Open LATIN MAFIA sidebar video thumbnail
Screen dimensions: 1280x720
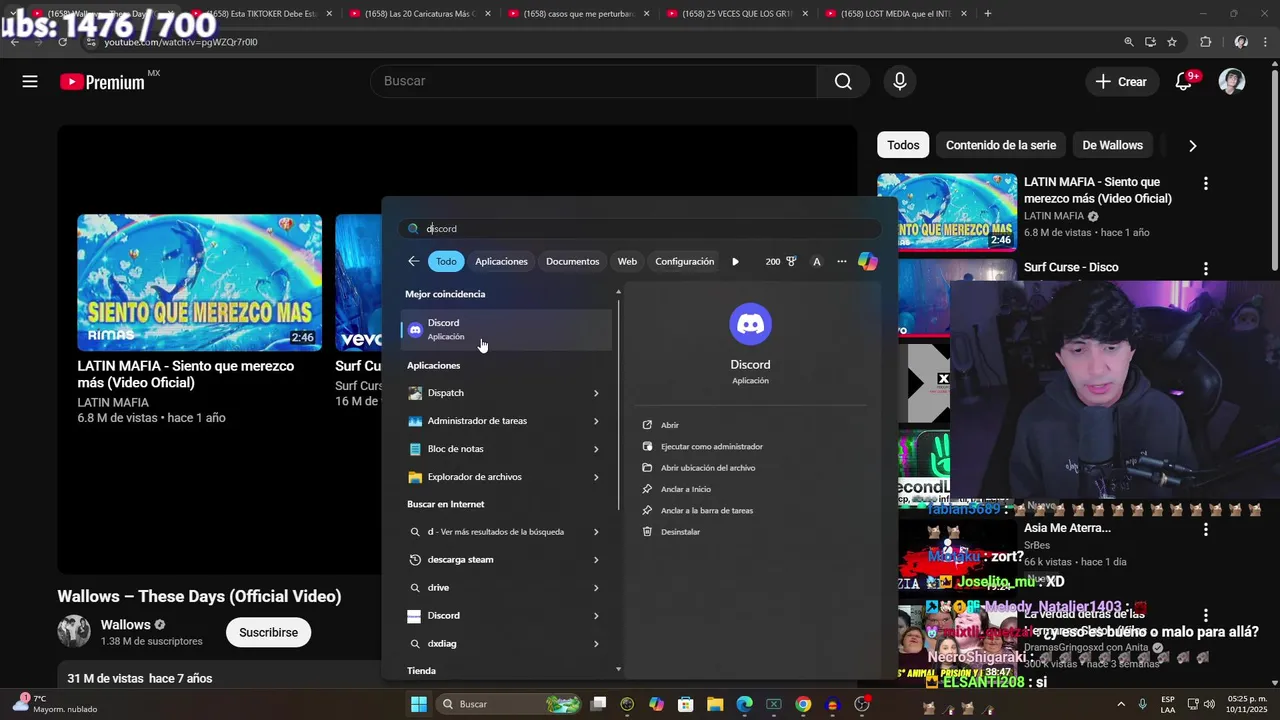coord(947,212)
